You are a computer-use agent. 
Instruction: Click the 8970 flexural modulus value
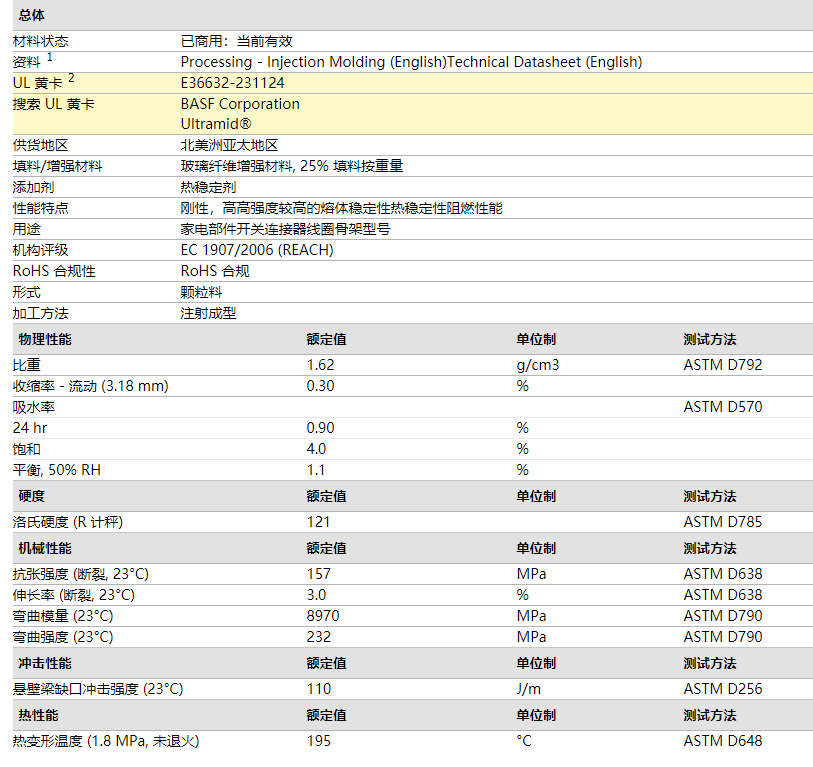323,616
